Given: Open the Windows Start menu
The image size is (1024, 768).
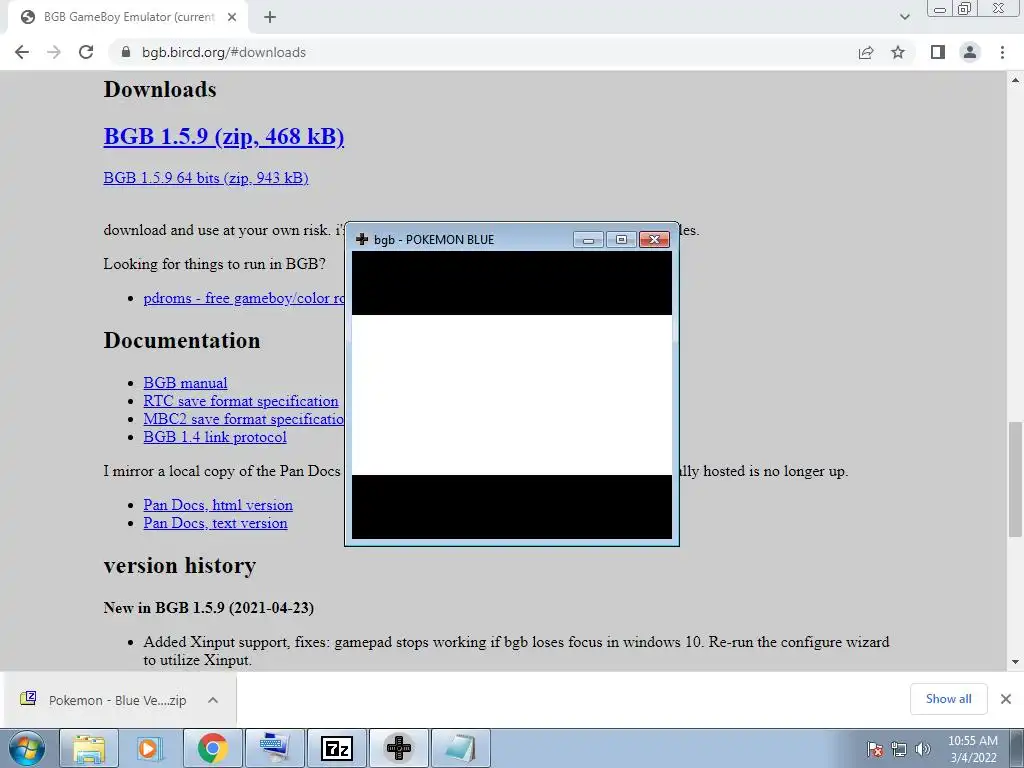Looking at the screenshot, I should click(x=26, y=748).
